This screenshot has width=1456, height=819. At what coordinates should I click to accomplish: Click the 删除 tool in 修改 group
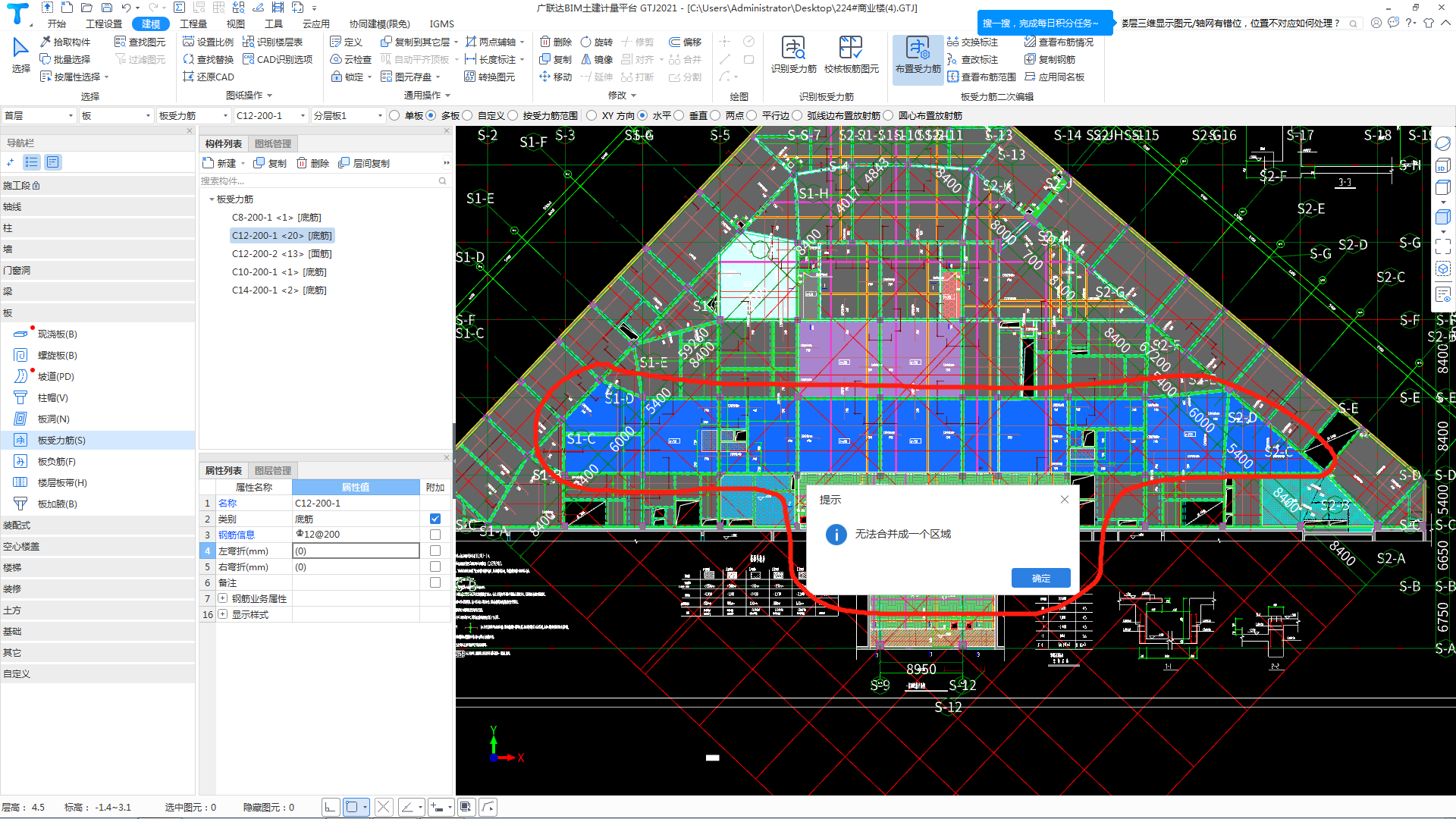(555, 42)
